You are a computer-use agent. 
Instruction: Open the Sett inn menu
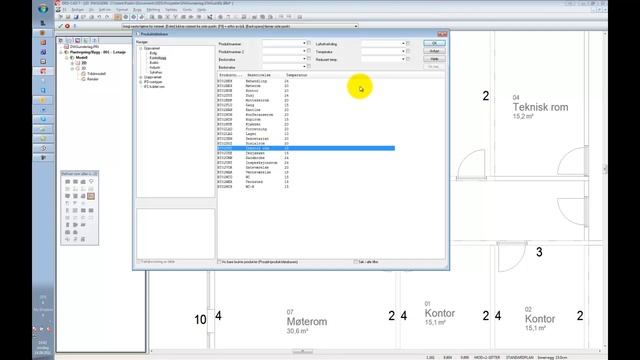pyautogui.click(x=105, y=9)
